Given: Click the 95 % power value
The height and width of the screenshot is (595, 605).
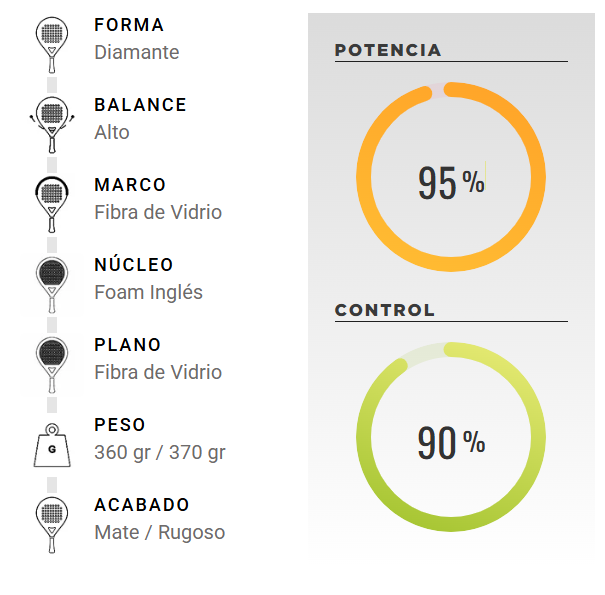Looking at the screenshot, I should (451, 182).
